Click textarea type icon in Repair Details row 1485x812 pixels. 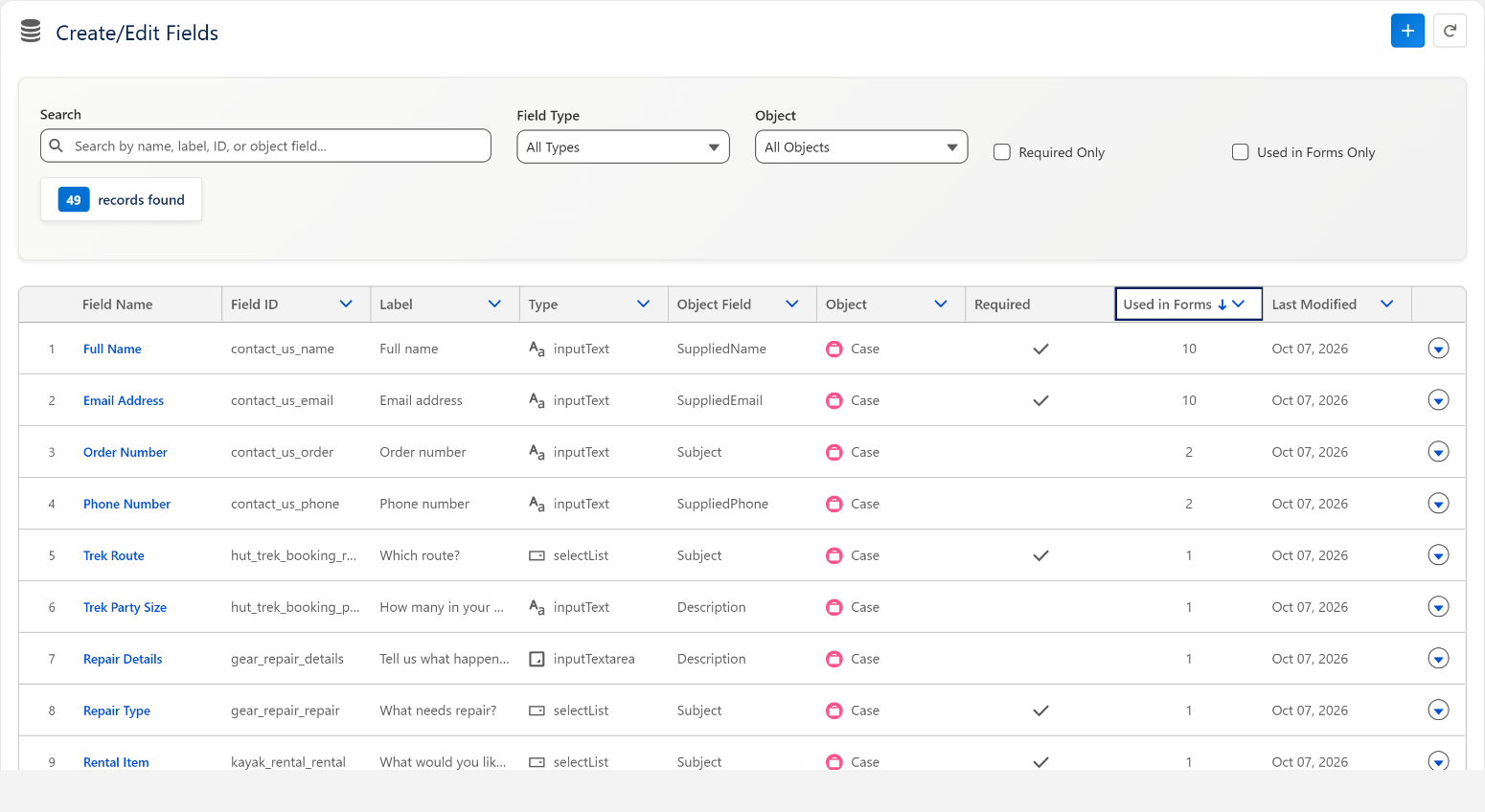pyautogui.click(x=537, y=659)
